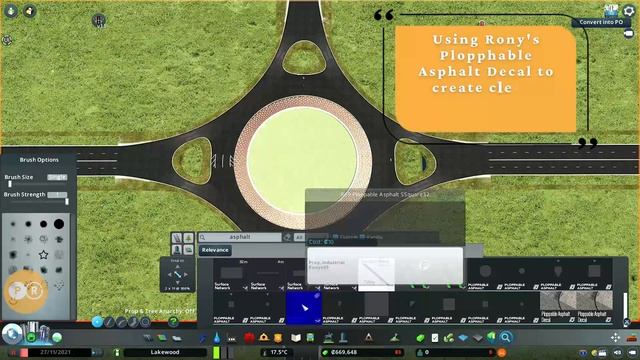Select the blue circle tool mode
Screen dimensions: 640x360
(x=97, y=322)
